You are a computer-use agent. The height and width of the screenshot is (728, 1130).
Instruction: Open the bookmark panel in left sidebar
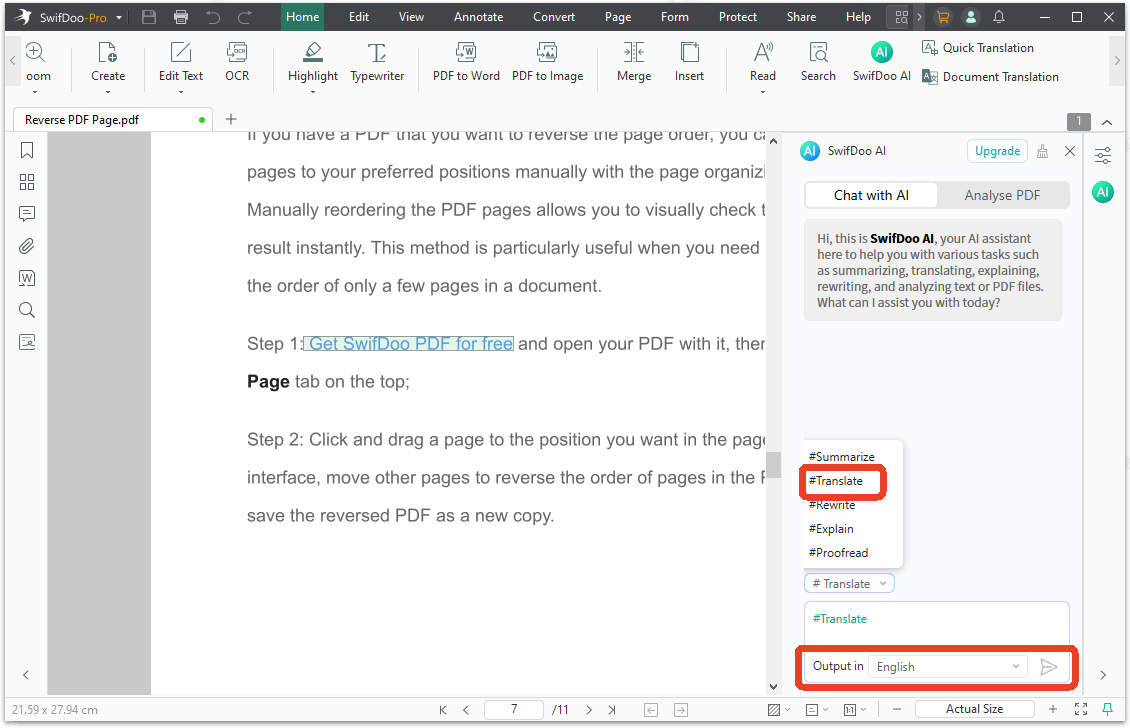[27, 150]
